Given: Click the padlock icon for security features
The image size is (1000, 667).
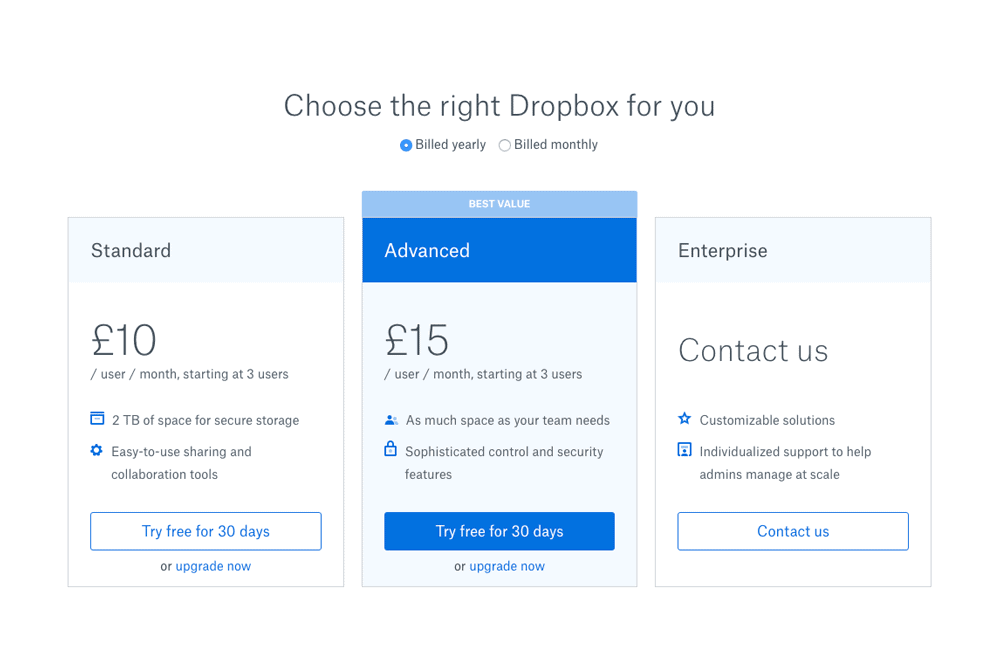Looking at the screenshot, I should pyautogui.click(x=390, y=449).
